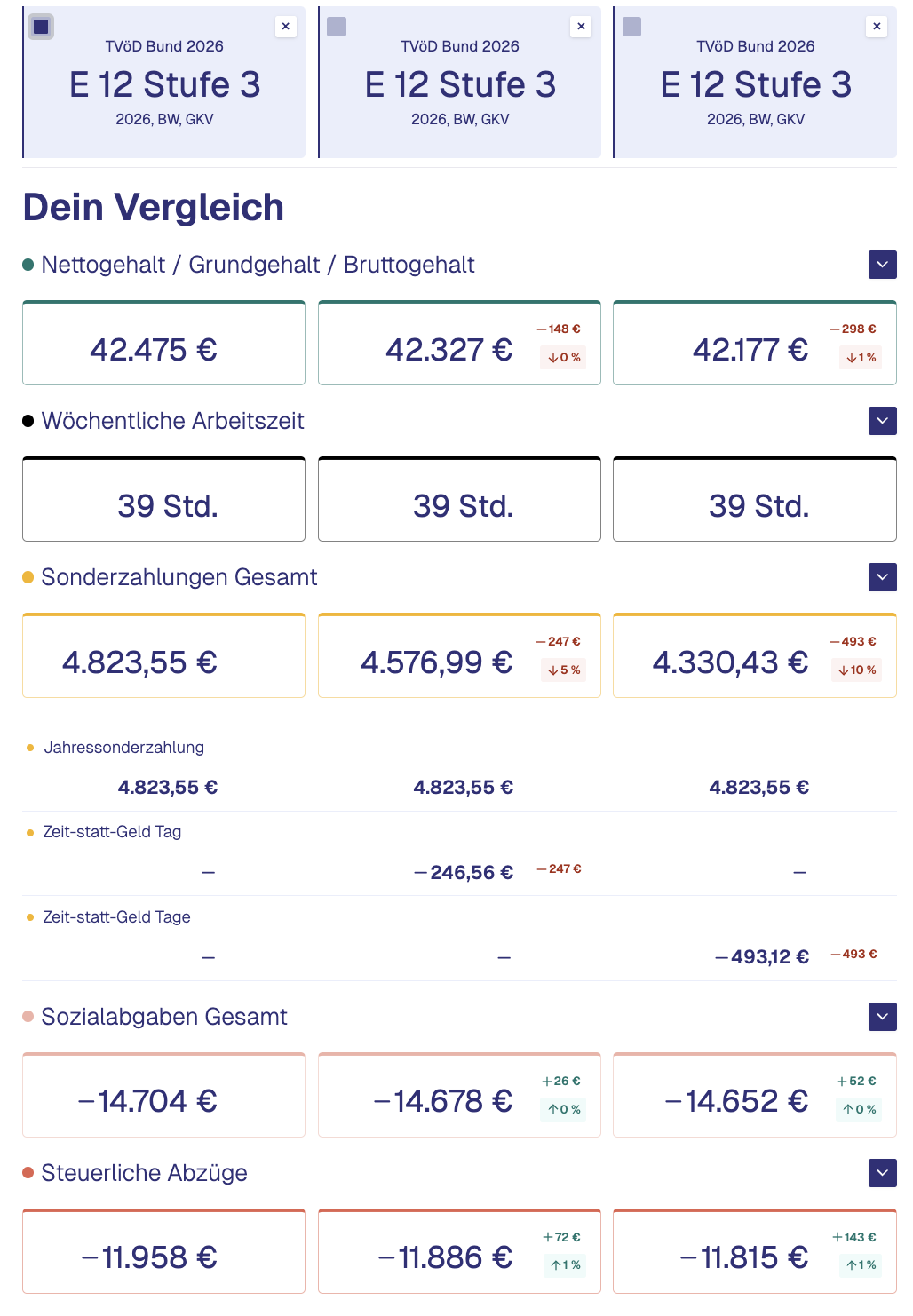
Task: Select the middle E 12 Stufe 3 header
Action: (x=459, y=84)
